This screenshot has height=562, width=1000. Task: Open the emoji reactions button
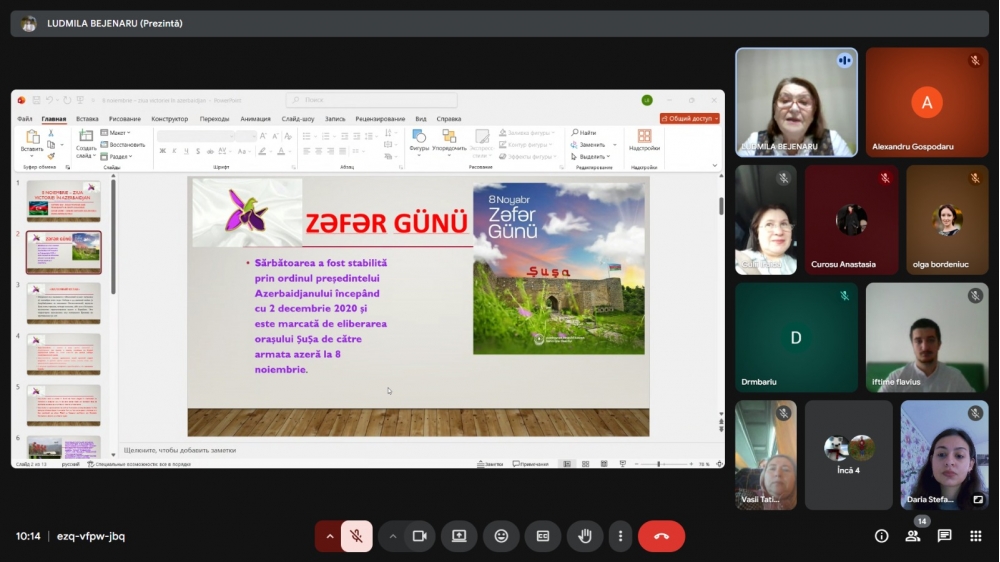501,536
